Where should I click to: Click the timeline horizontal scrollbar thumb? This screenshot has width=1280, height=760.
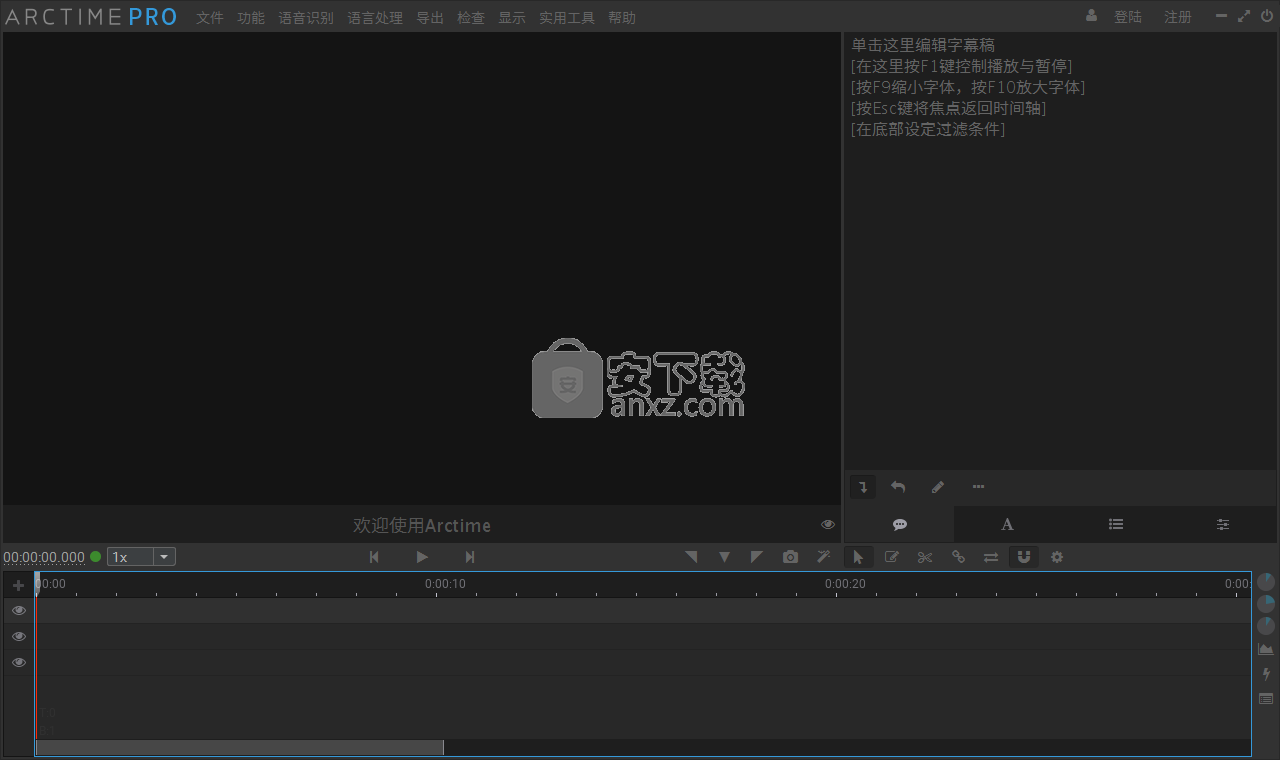pos(240,748)
